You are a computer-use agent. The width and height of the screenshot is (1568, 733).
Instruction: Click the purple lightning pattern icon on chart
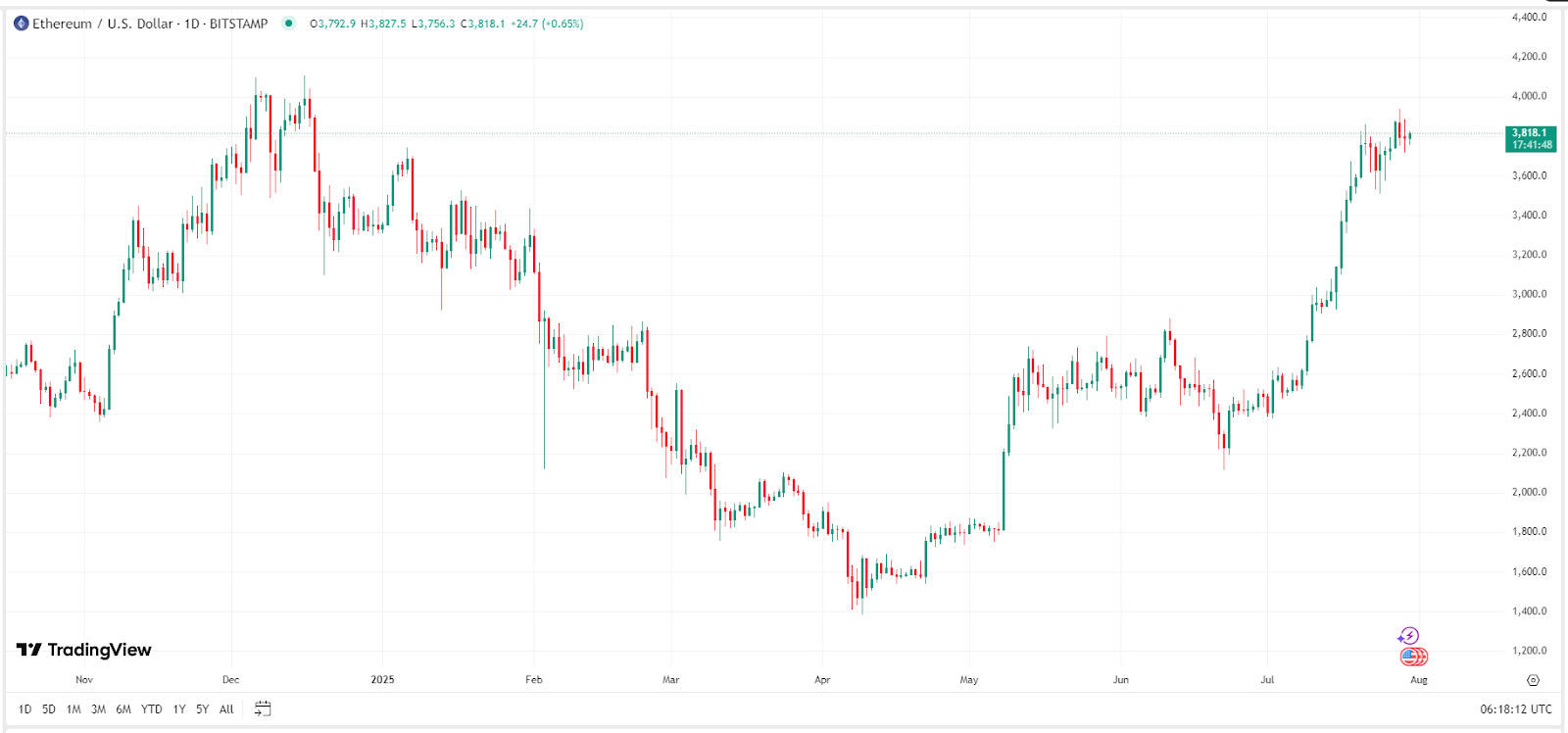click(1408, 635)
